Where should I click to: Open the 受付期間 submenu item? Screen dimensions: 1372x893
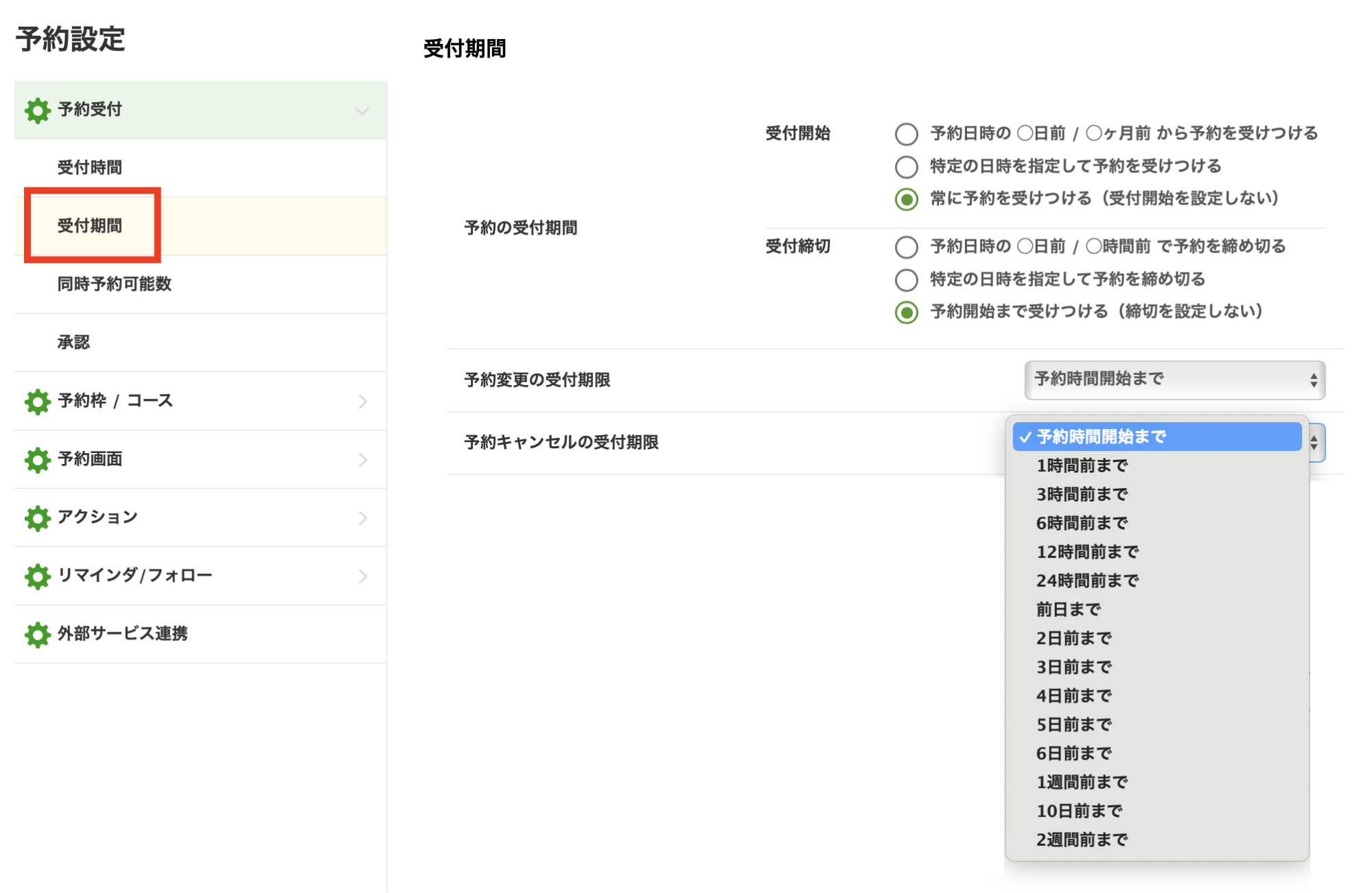tap(200, 227)
